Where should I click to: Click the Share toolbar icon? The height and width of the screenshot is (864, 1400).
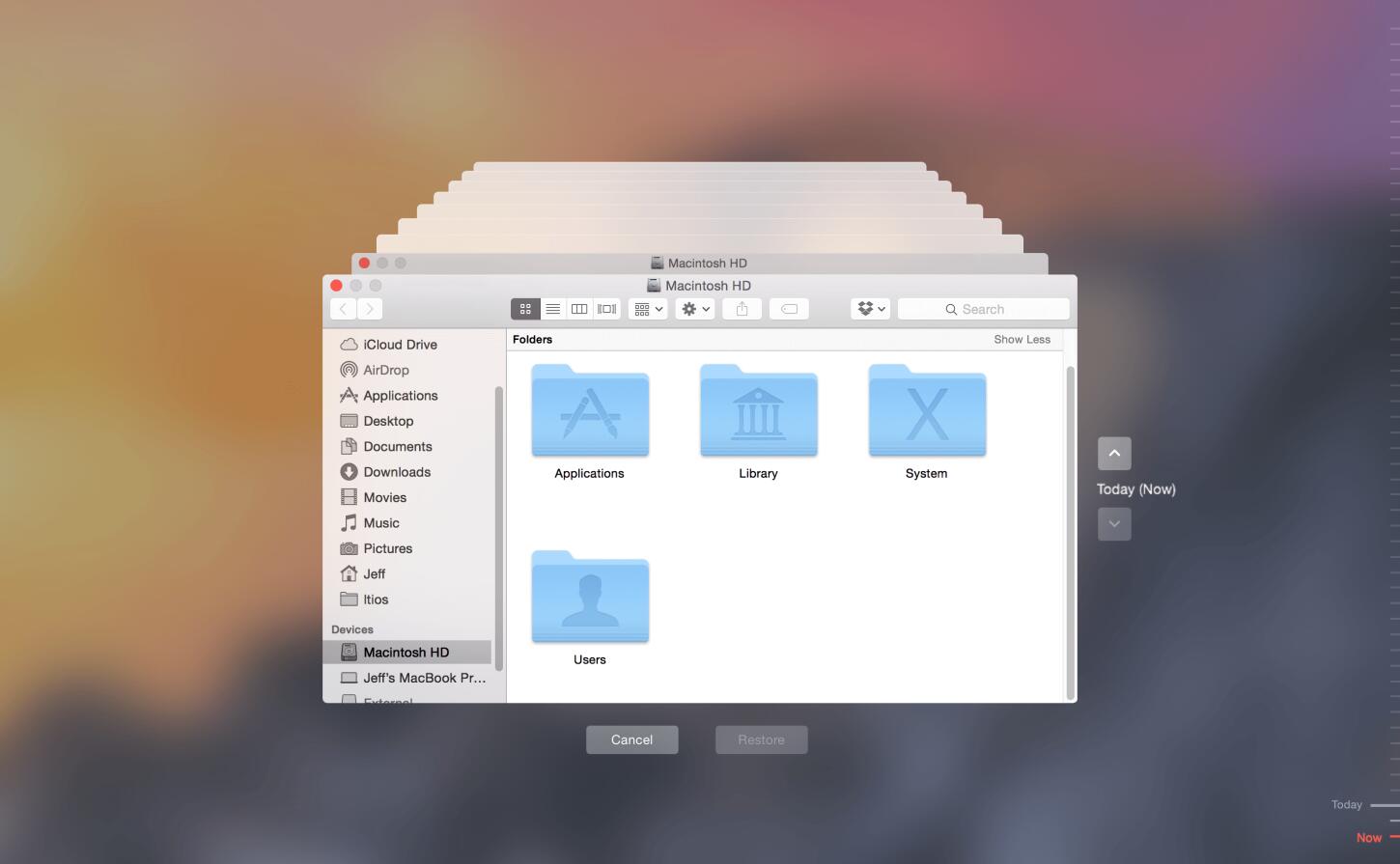click(742, 309)
